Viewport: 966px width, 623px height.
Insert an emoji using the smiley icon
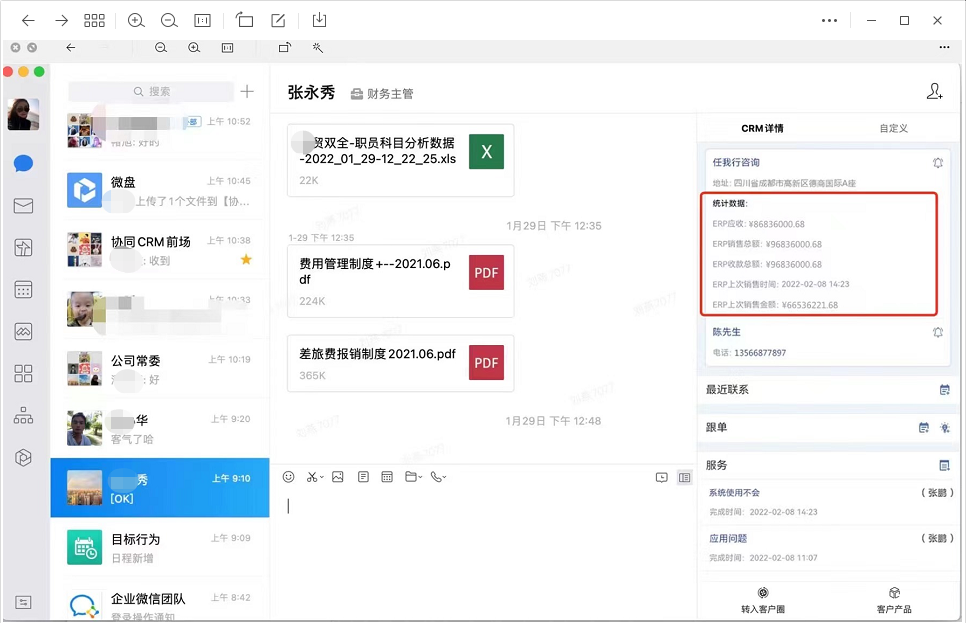[x=290, y=477]
